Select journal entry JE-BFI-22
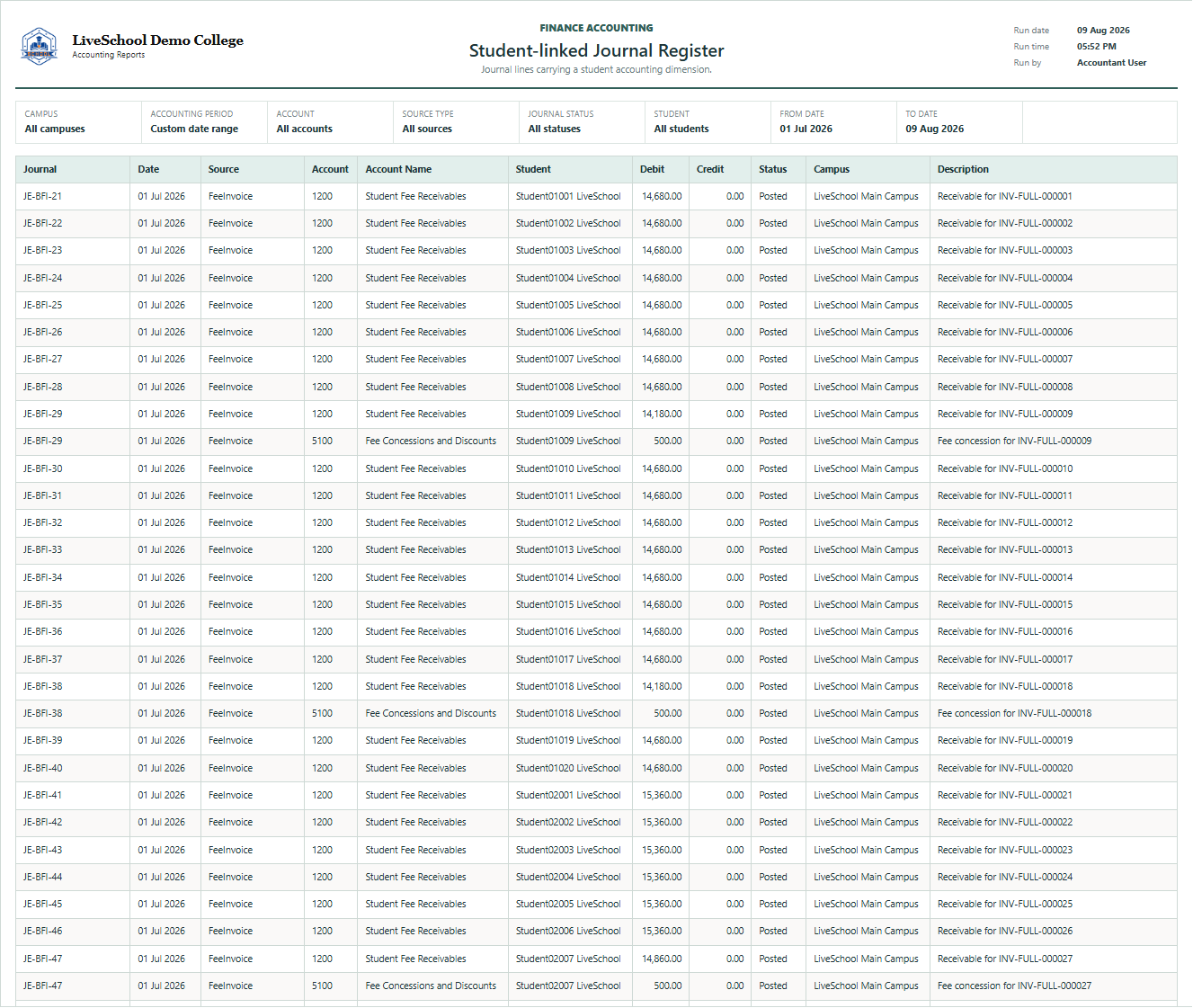 (43, 223)
